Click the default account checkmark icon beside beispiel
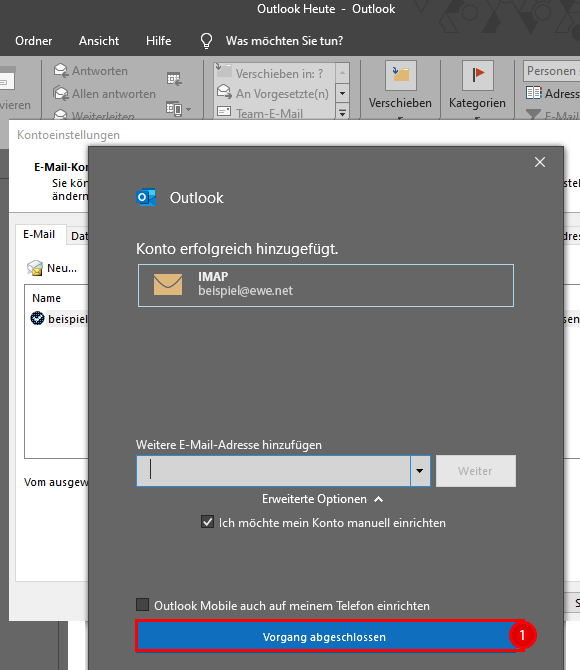 [38, 318]
